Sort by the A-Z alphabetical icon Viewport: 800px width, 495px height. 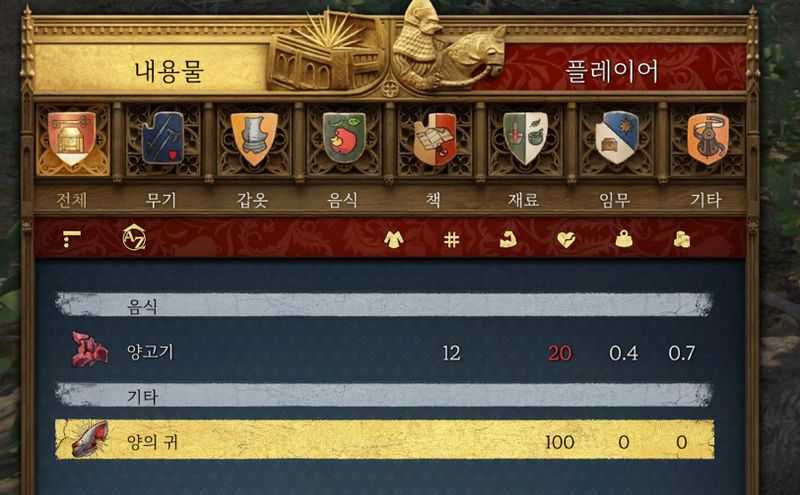tap(134, 238)
